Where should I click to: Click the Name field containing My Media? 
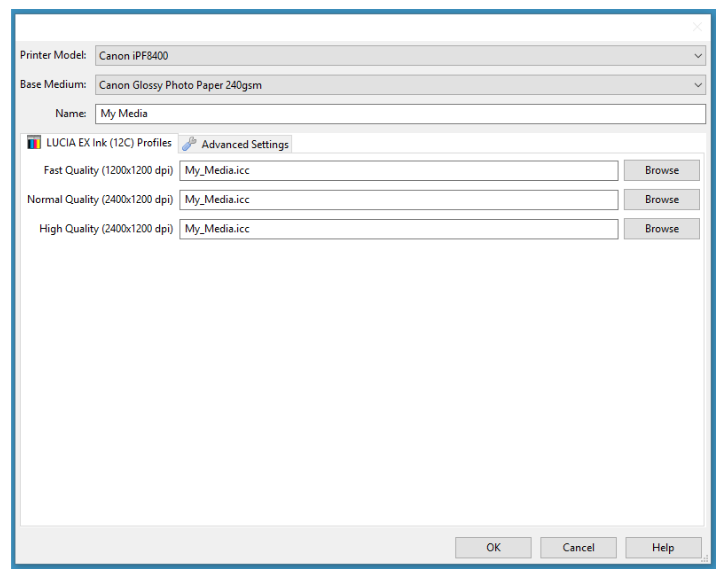coord(400,114)
